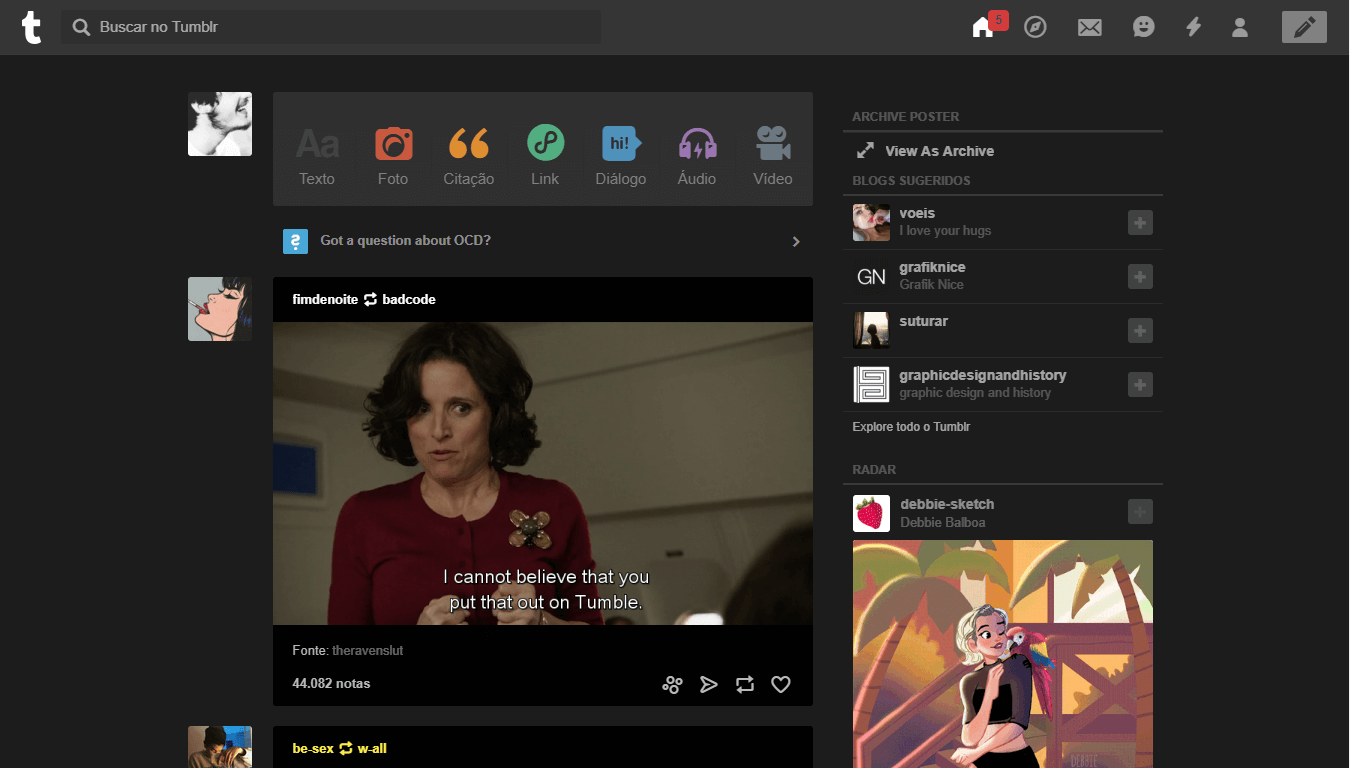Follow graphicdesignandhistory with plus button

[1140, 385]
